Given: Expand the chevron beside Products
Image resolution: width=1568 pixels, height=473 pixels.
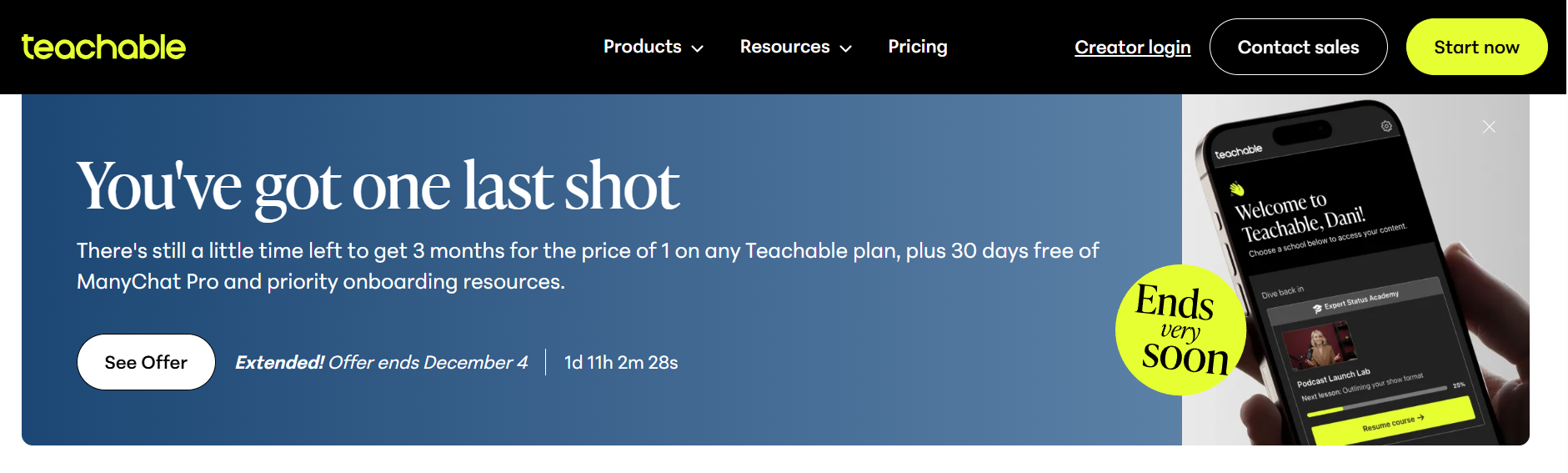Looking at the screenshot, I should [698, 48].
